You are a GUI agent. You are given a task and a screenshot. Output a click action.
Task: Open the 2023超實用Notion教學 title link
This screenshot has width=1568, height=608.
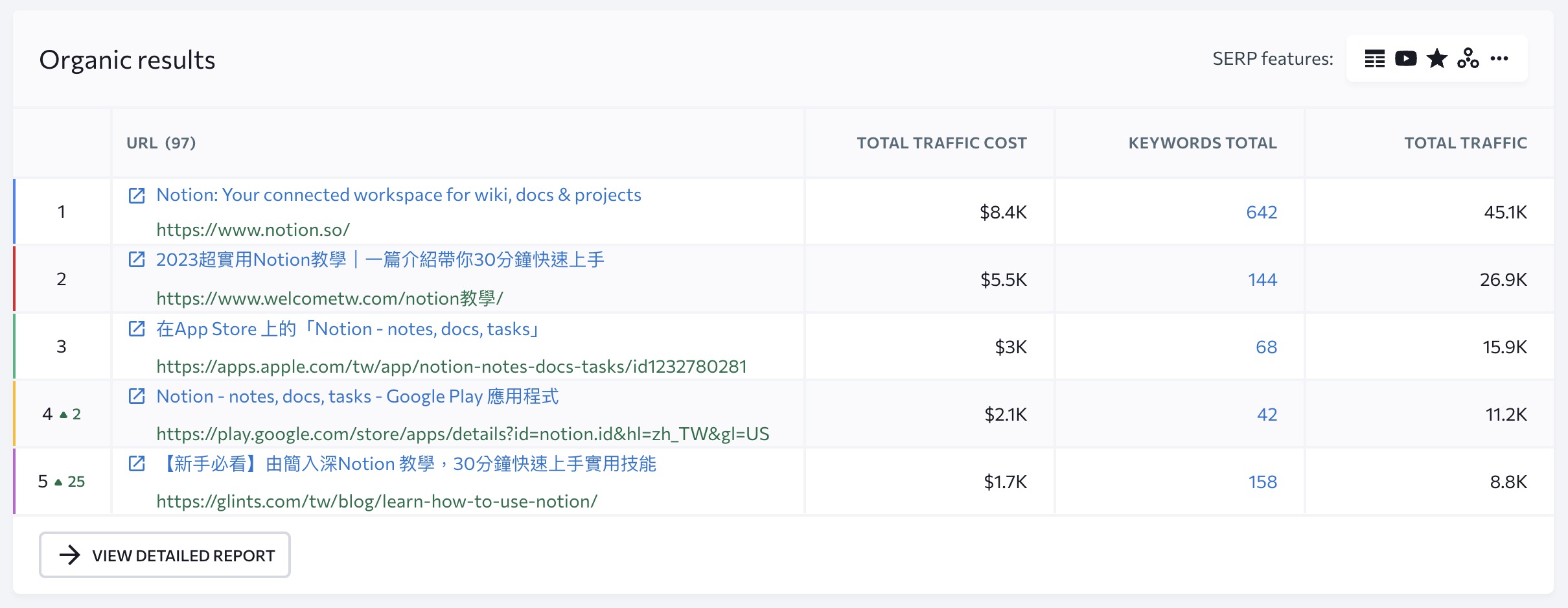click(x=380, y=260)
